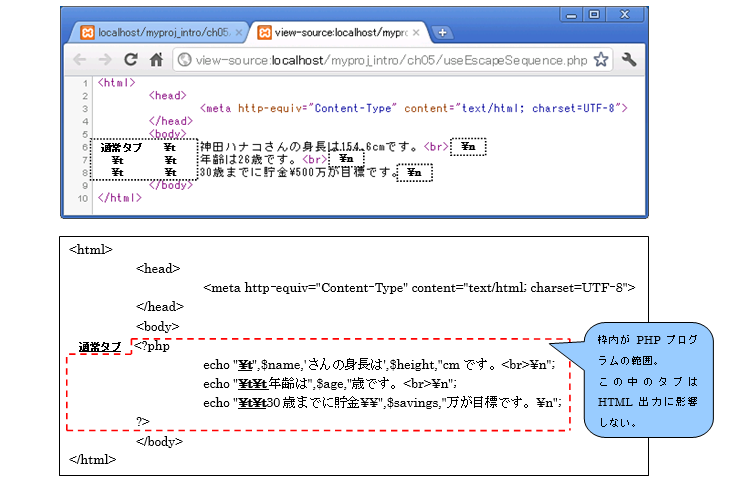Open a new tab with plus button
This screenshot has width=737, height=483.
coord(442,32)
